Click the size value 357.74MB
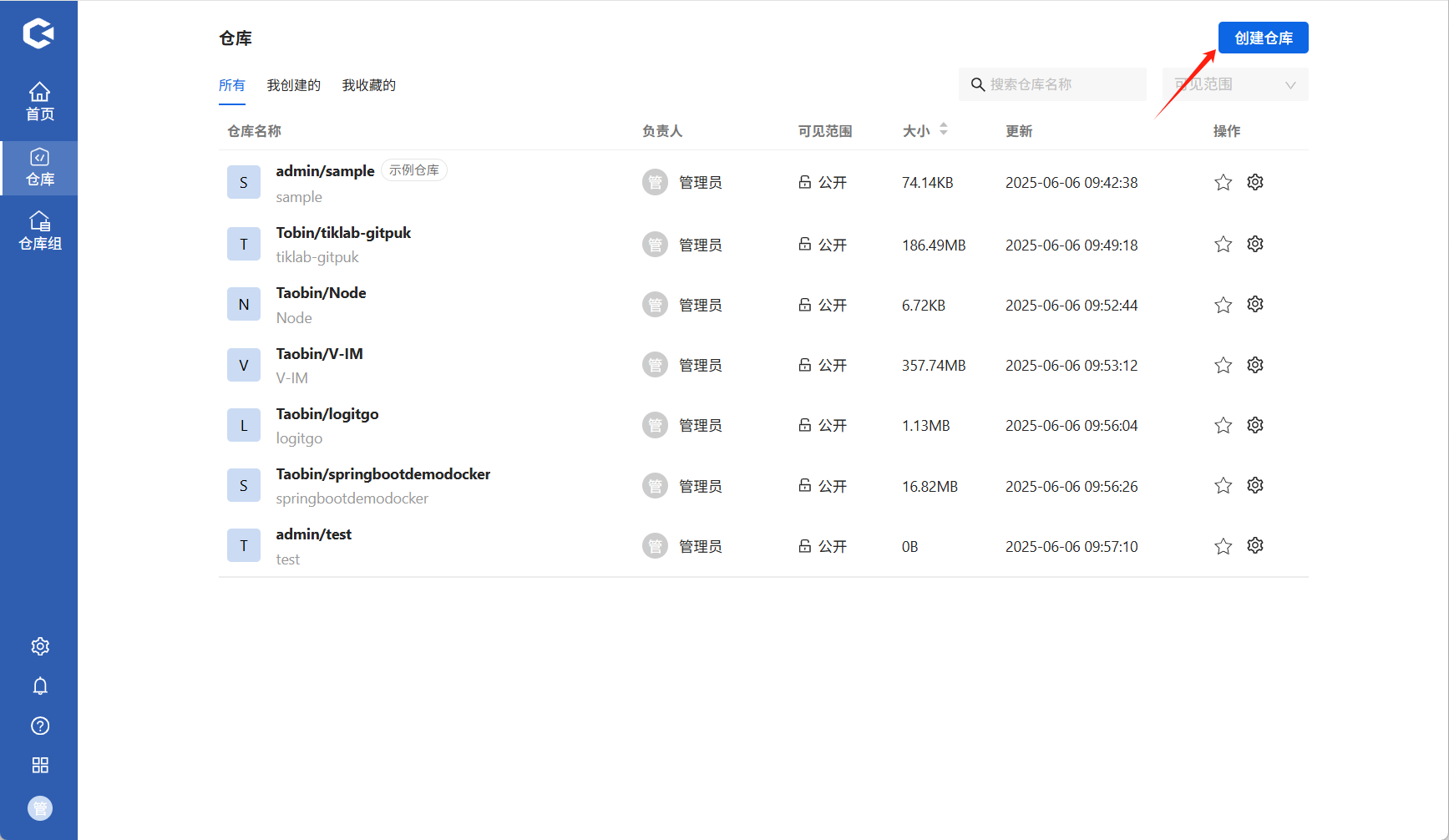 pos(934,365)
